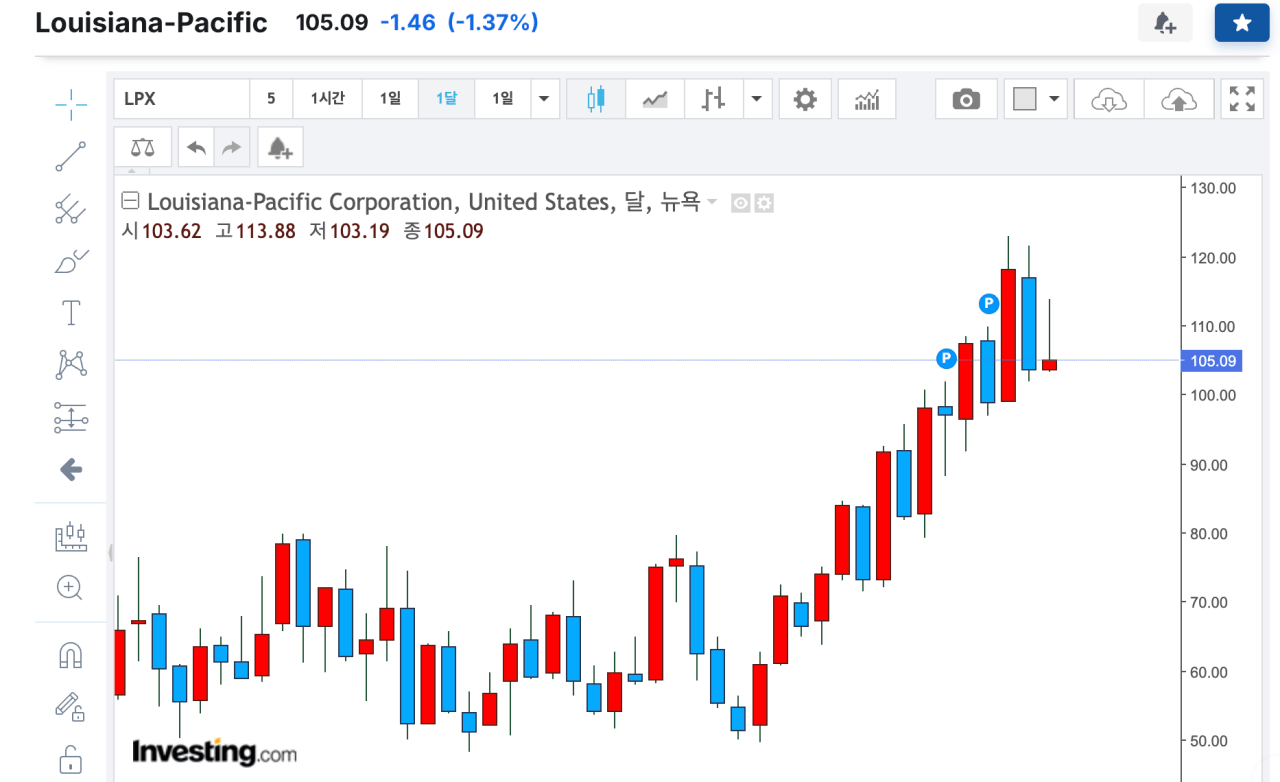Toggle lock all drawing tools
This screenshot has width=1280, height=782.
[x=71, y=759]
